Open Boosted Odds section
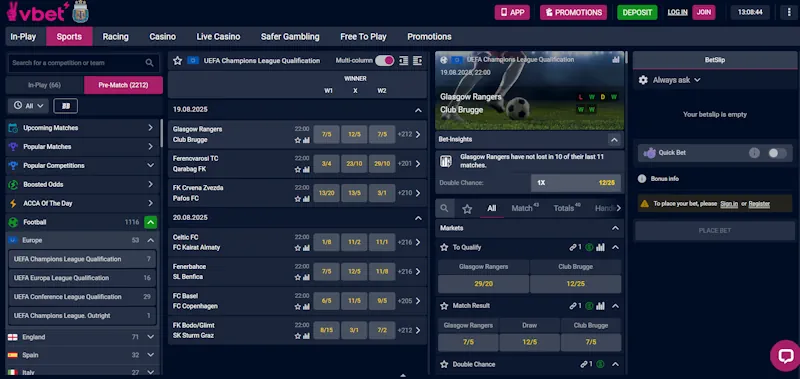 [x=83, y=184]
